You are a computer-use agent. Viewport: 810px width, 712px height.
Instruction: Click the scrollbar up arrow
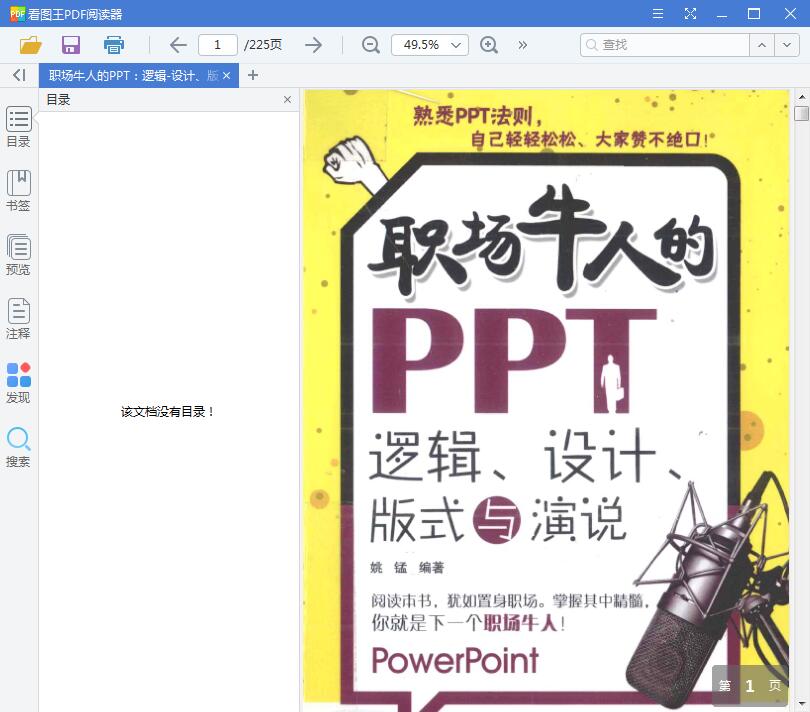point(802,97)
